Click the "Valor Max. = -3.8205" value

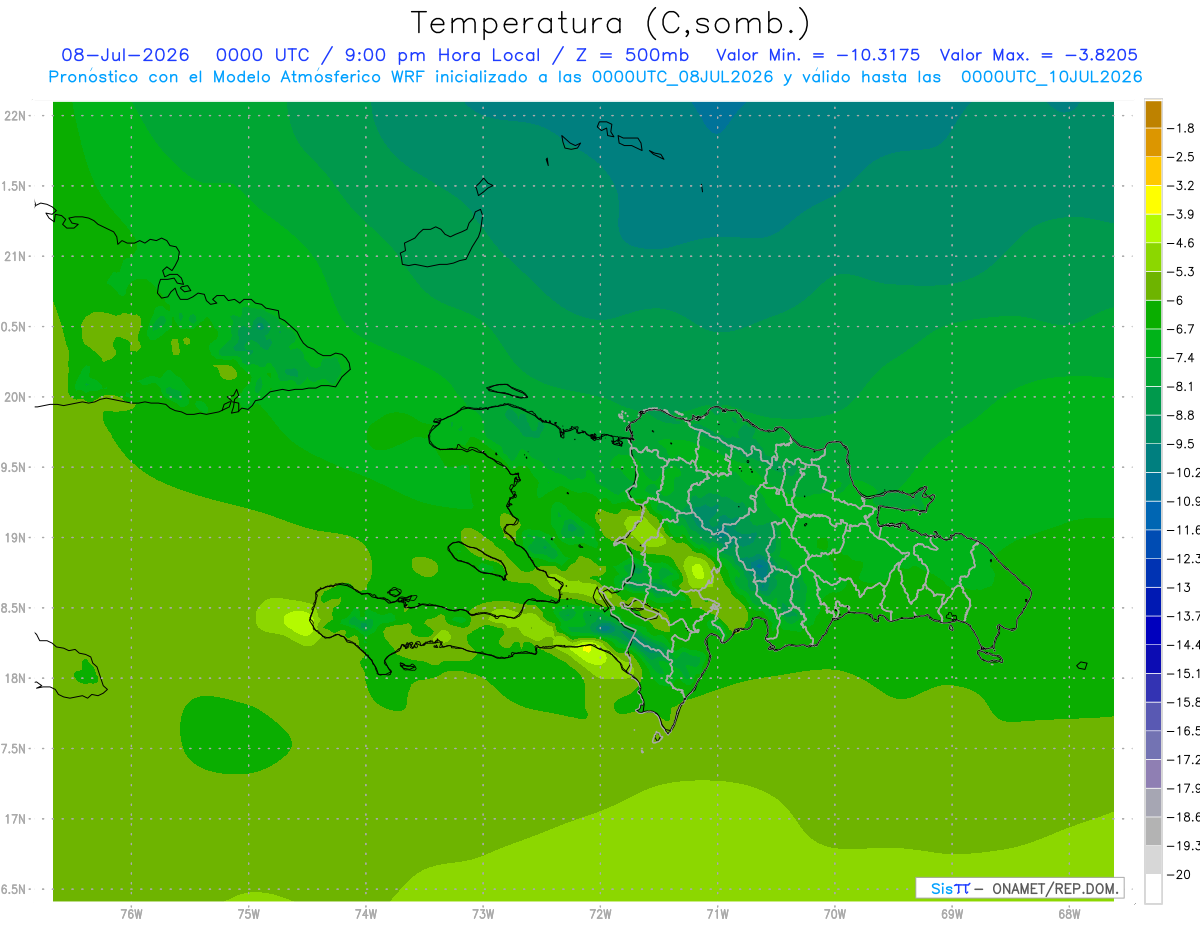tap(1039, 55)
